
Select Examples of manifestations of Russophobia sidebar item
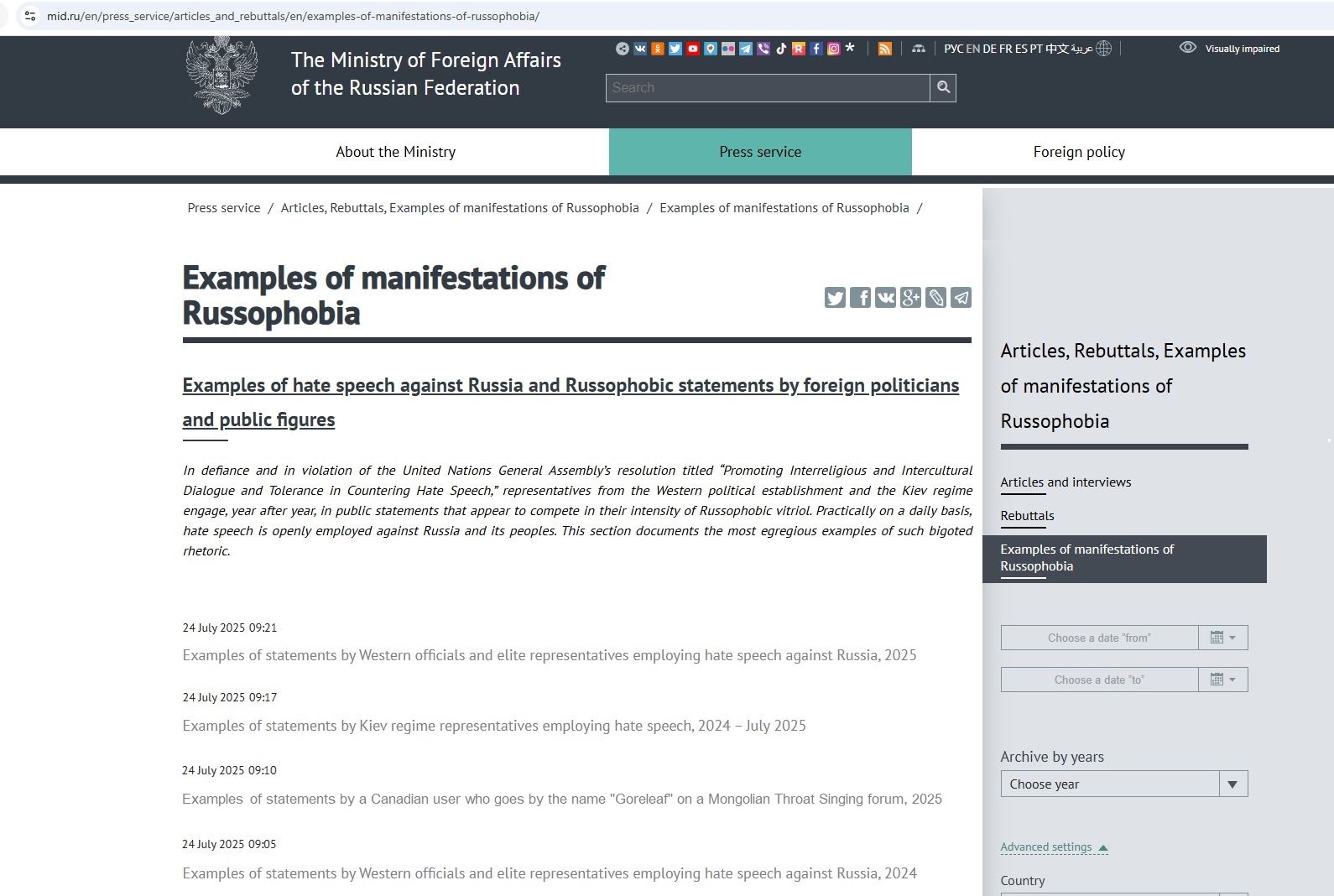coord(1124,559)
